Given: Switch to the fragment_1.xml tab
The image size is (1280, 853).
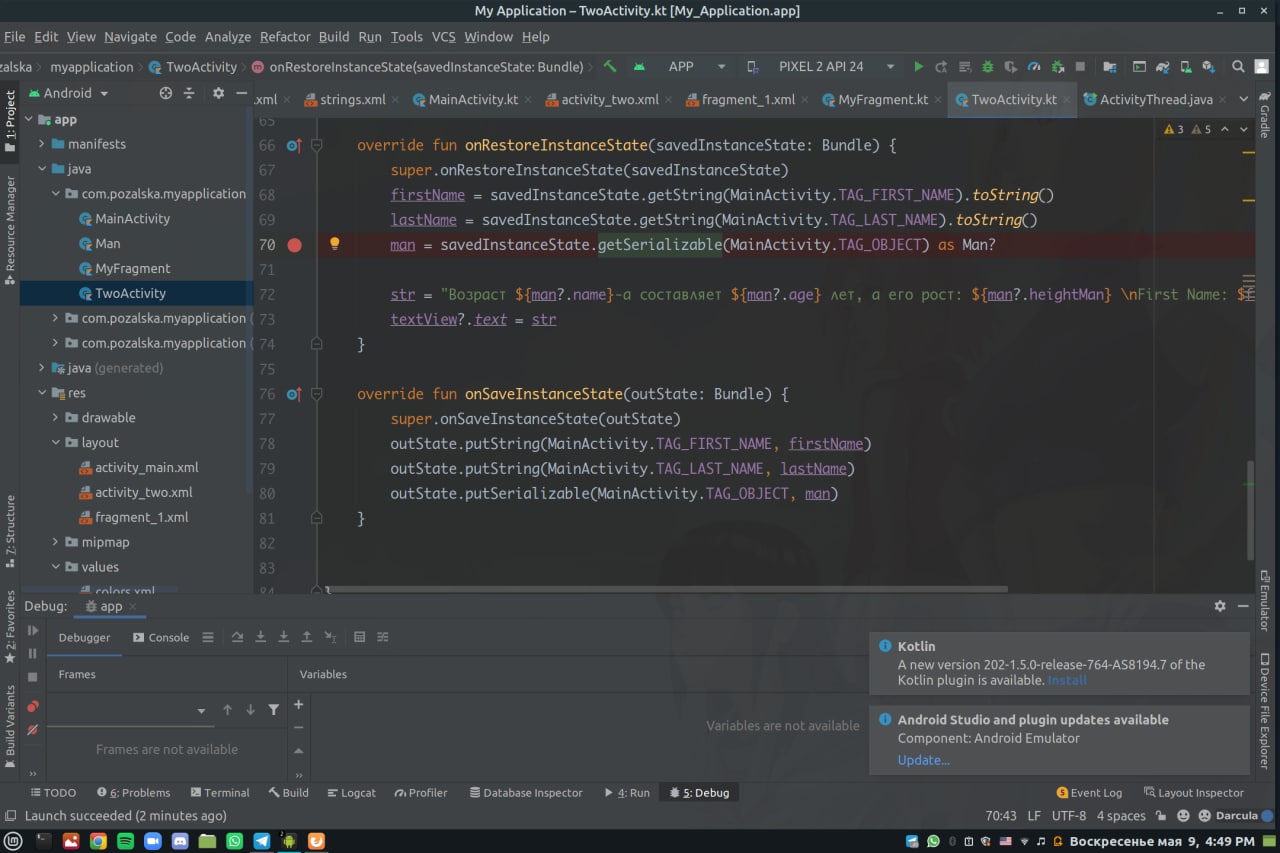Looking at the screenshot, I should (x=748, y=100).
